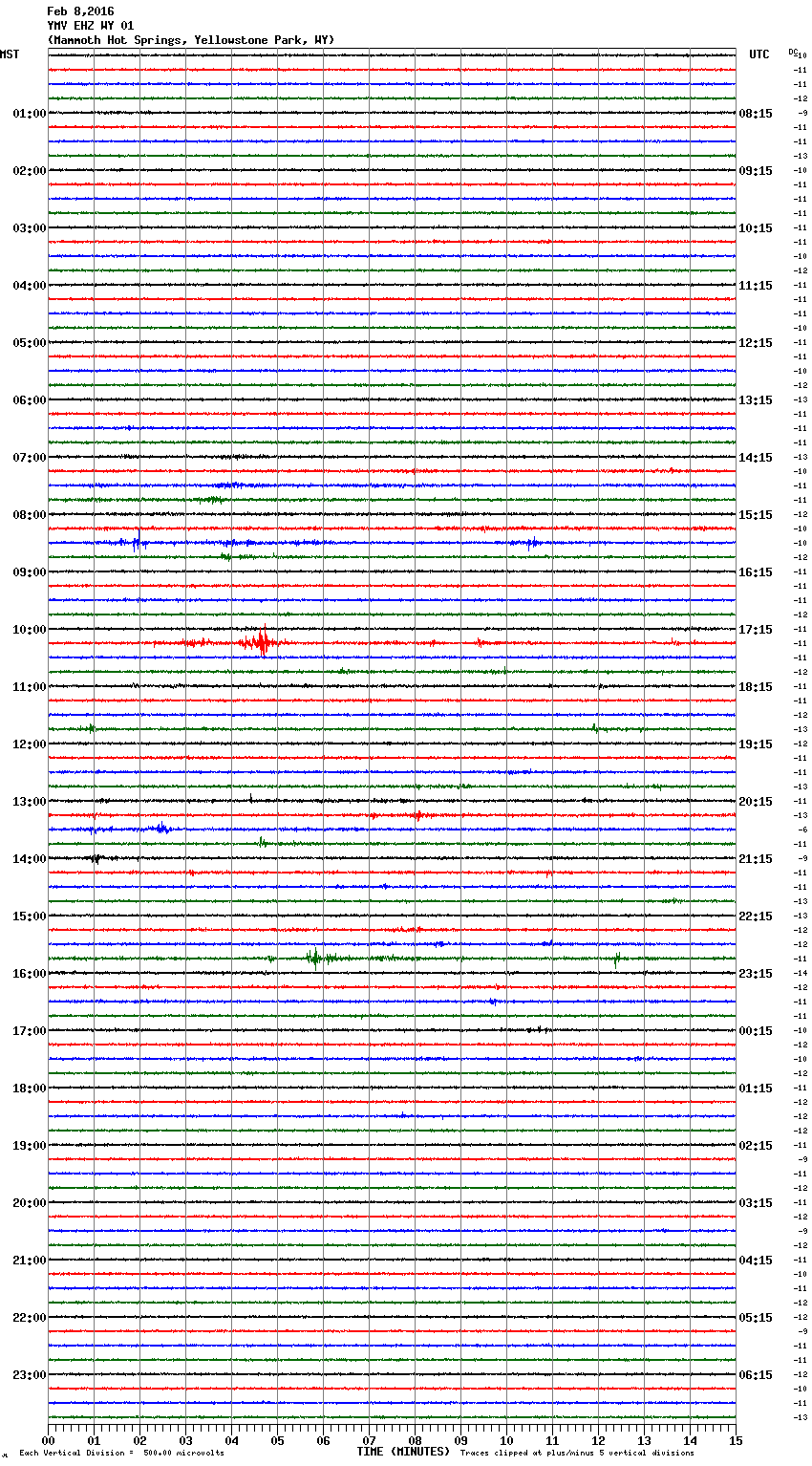Select the '23:00' MST time label
Viewport: 812px width, 1466px height.
coord(30,1375)
